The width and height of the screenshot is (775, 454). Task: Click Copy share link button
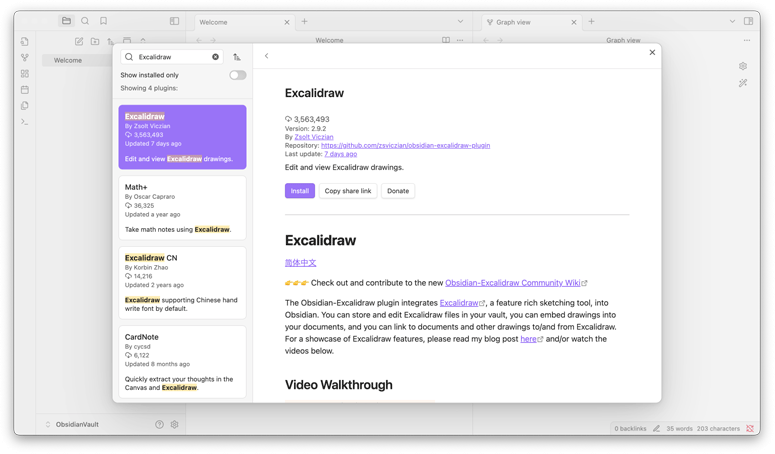tap(348, 191)
